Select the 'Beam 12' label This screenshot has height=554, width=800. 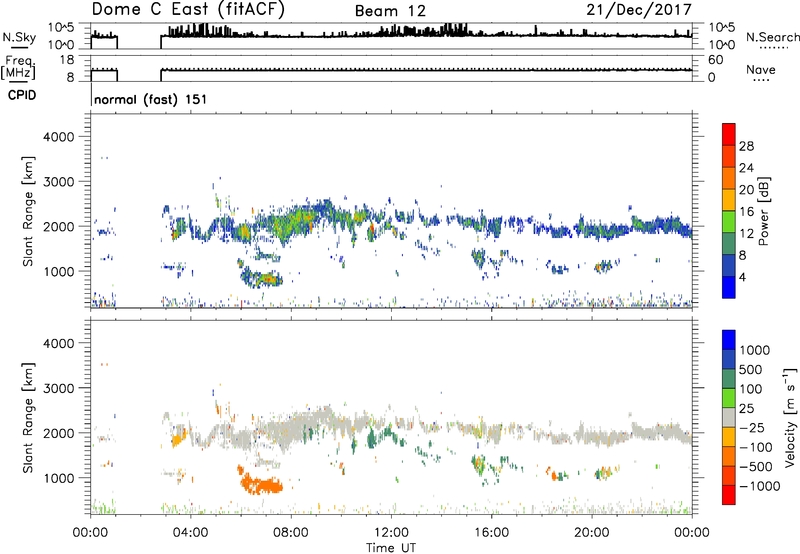coord(390,11)
